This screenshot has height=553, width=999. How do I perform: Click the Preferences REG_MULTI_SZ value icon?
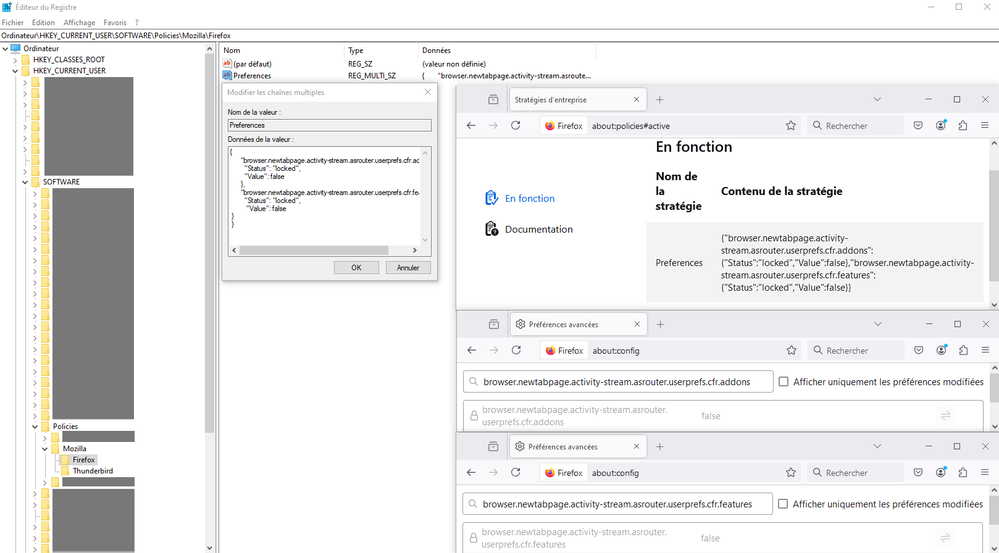226,75
